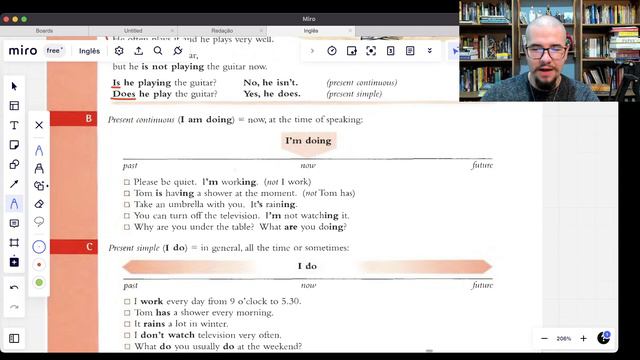Choose the Eraser in drawing submenu
The image size is (640, 360).
click(39, 204)
